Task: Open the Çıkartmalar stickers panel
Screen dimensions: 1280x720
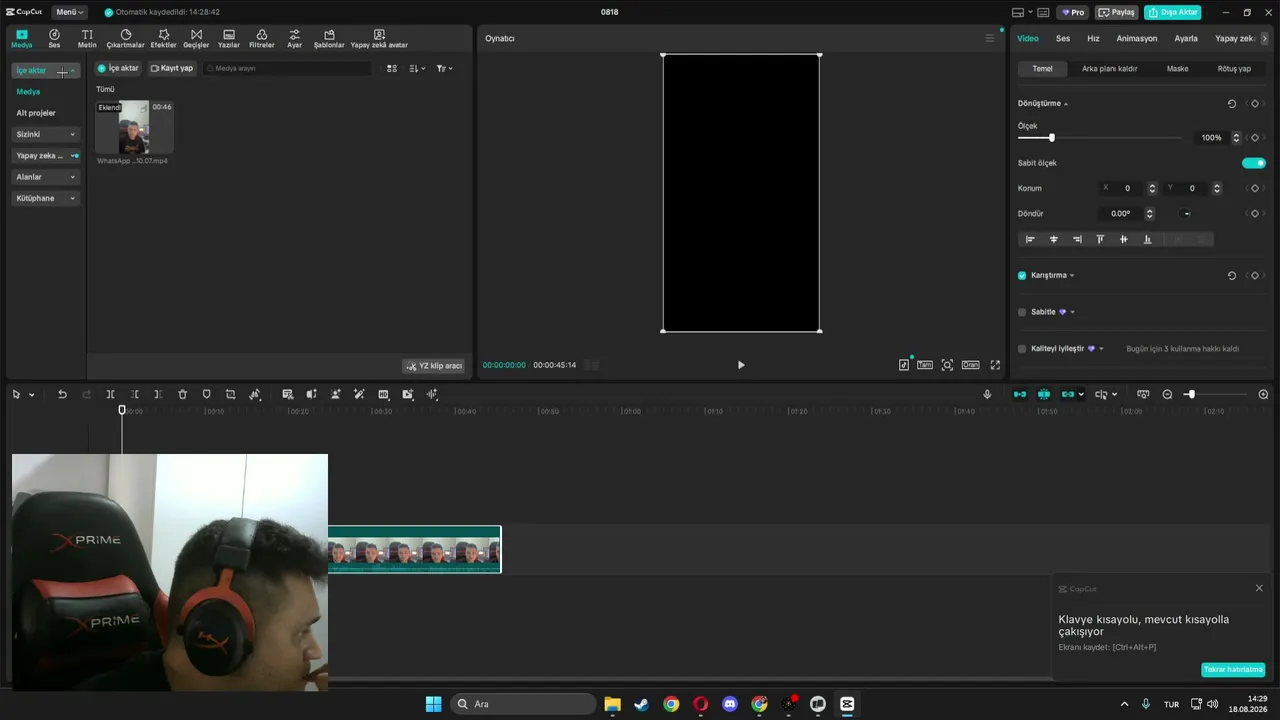Action: click(x=125, y=39)
